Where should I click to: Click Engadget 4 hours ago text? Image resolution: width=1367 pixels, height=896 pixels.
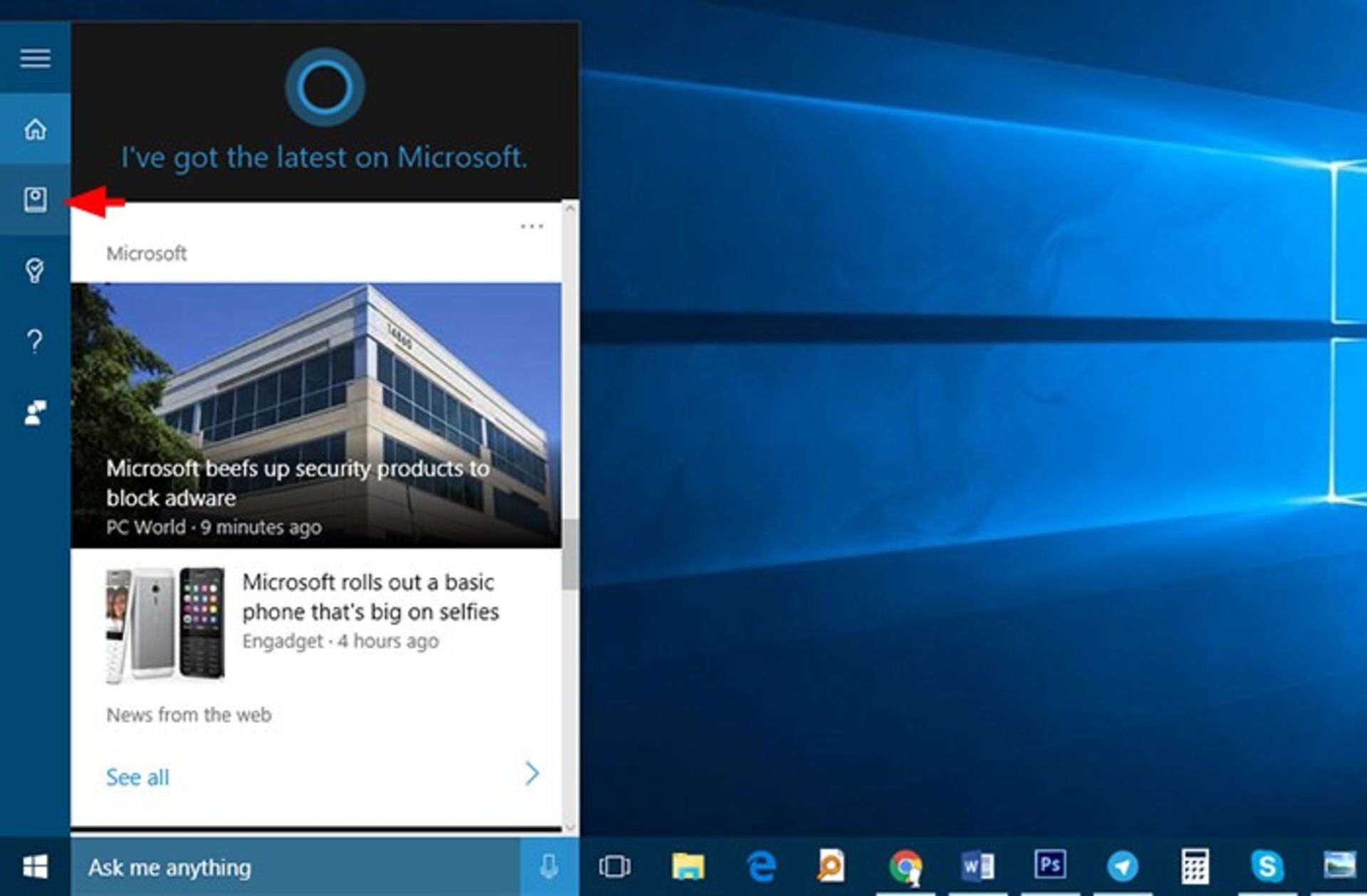pyautogui.click(x=340, y=641)
